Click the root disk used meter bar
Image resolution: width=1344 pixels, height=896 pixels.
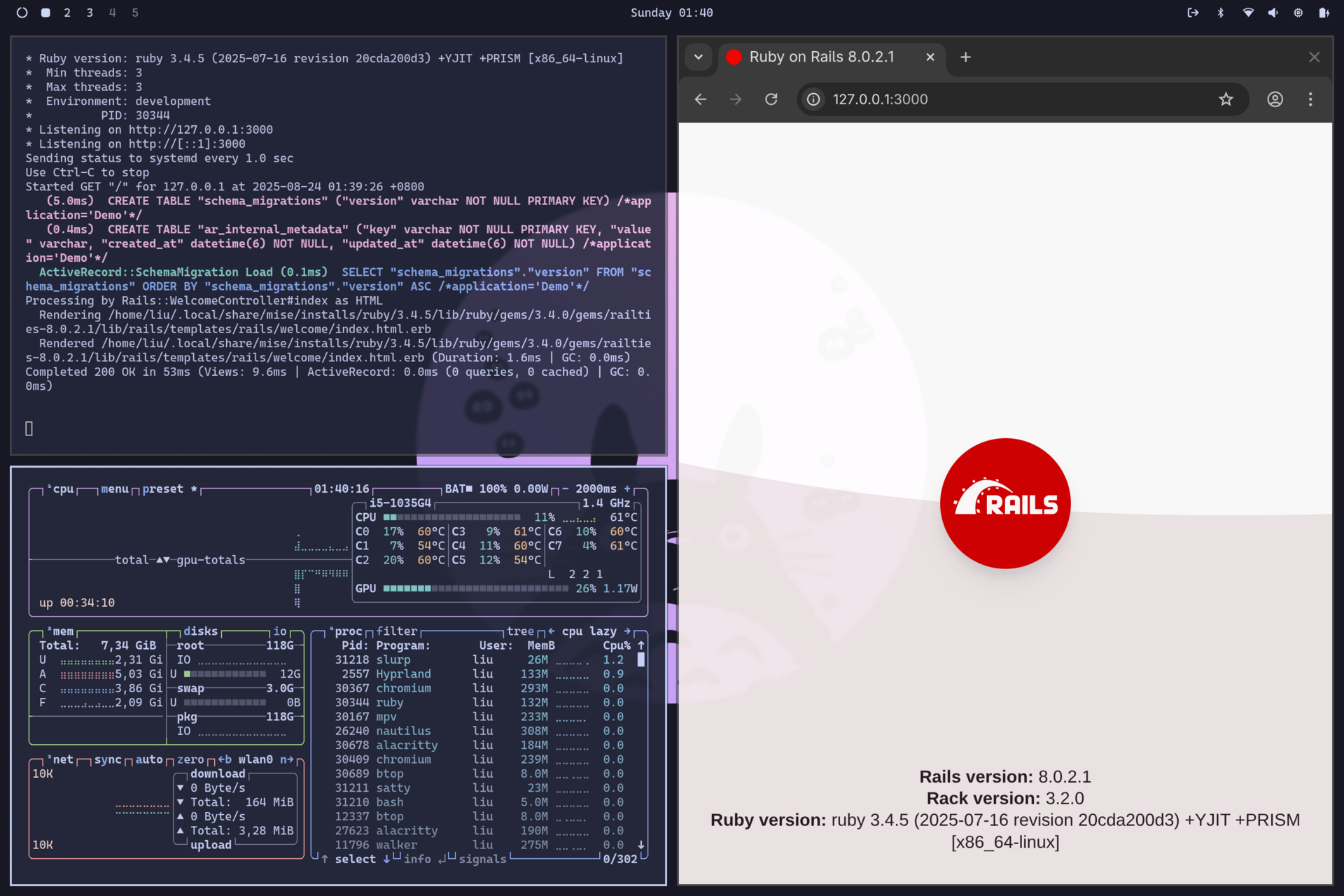225,674
